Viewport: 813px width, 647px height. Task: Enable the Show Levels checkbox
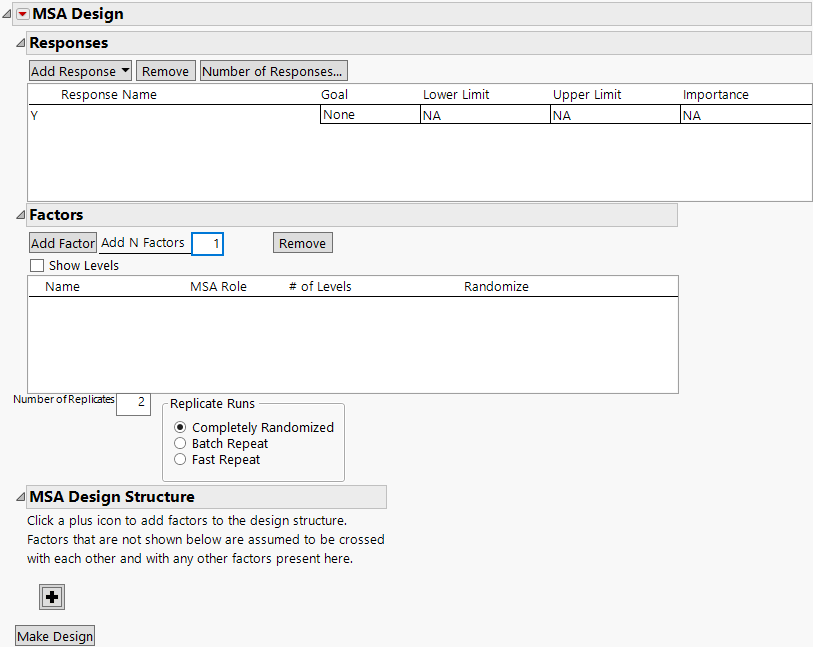point(37,266)
